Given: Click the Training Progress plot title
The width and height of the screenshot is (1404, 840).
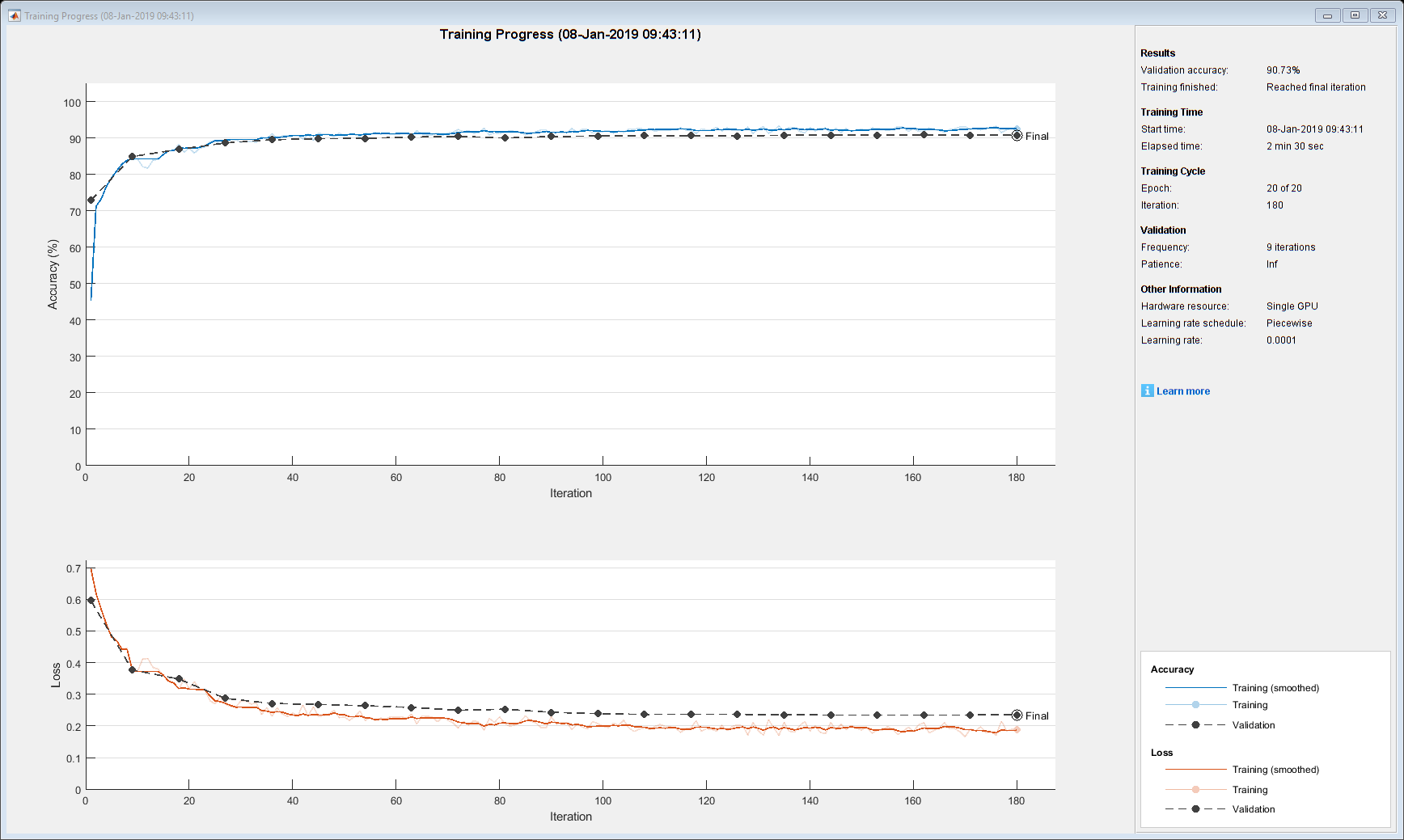Looking at the screenshot, I should pos(570,34).
